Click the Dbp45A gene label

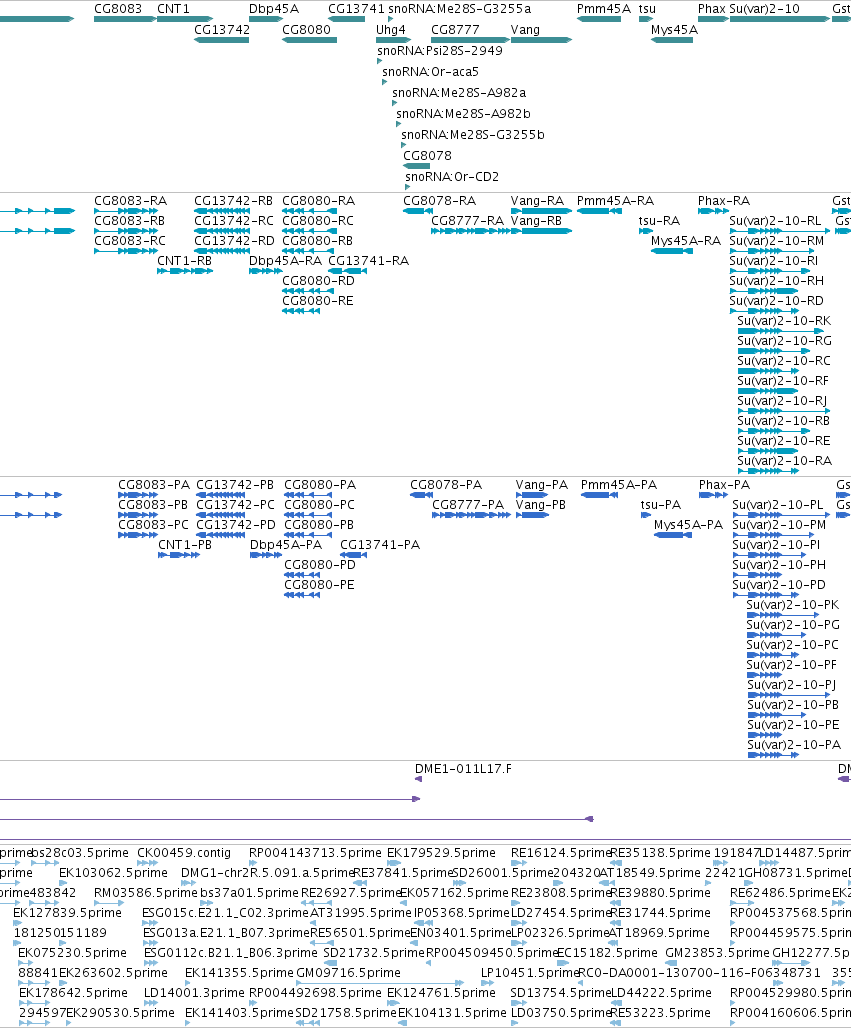click(x=273, y=9)
